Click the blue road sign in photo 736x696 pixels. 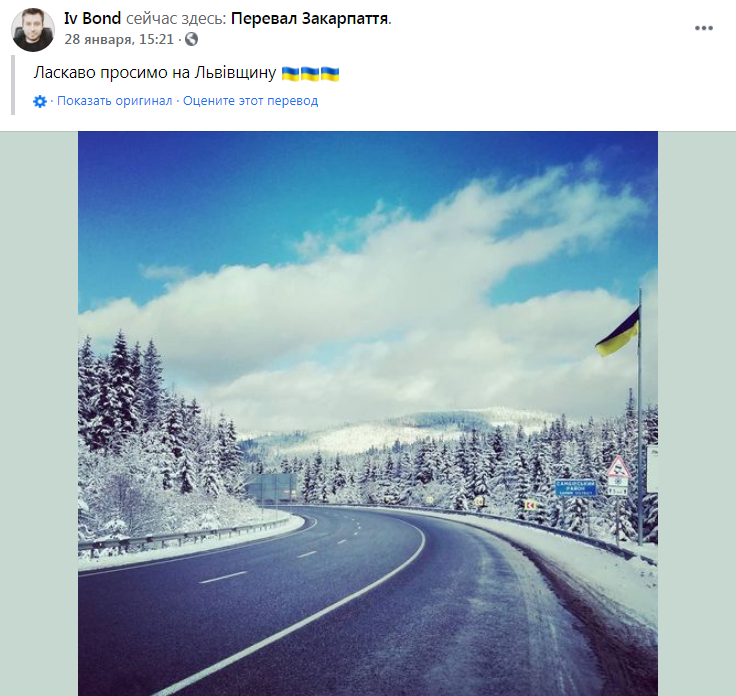point(575,487)
